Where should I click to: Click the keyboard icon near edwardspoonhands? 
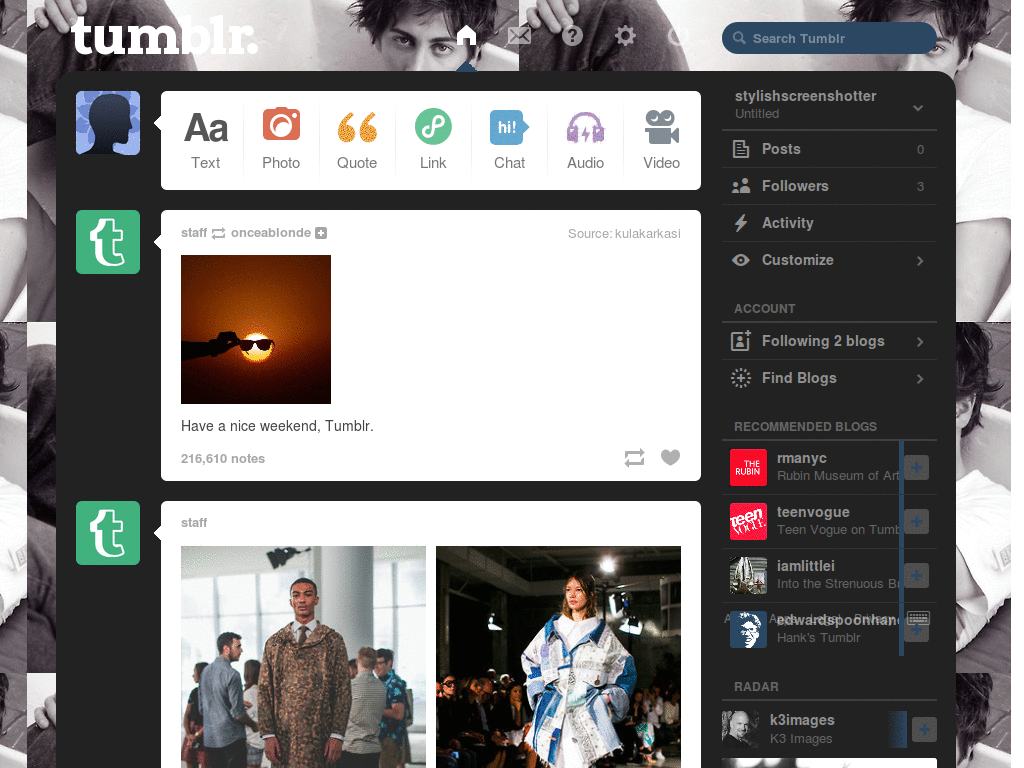[x=918, y=618]
